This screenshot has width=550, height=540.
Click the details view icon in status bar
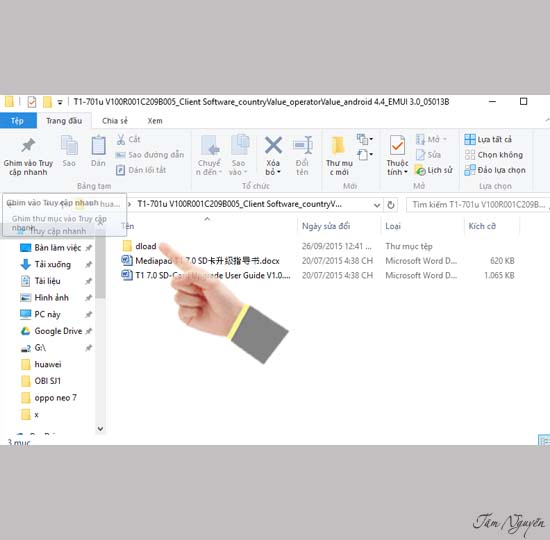544,440
